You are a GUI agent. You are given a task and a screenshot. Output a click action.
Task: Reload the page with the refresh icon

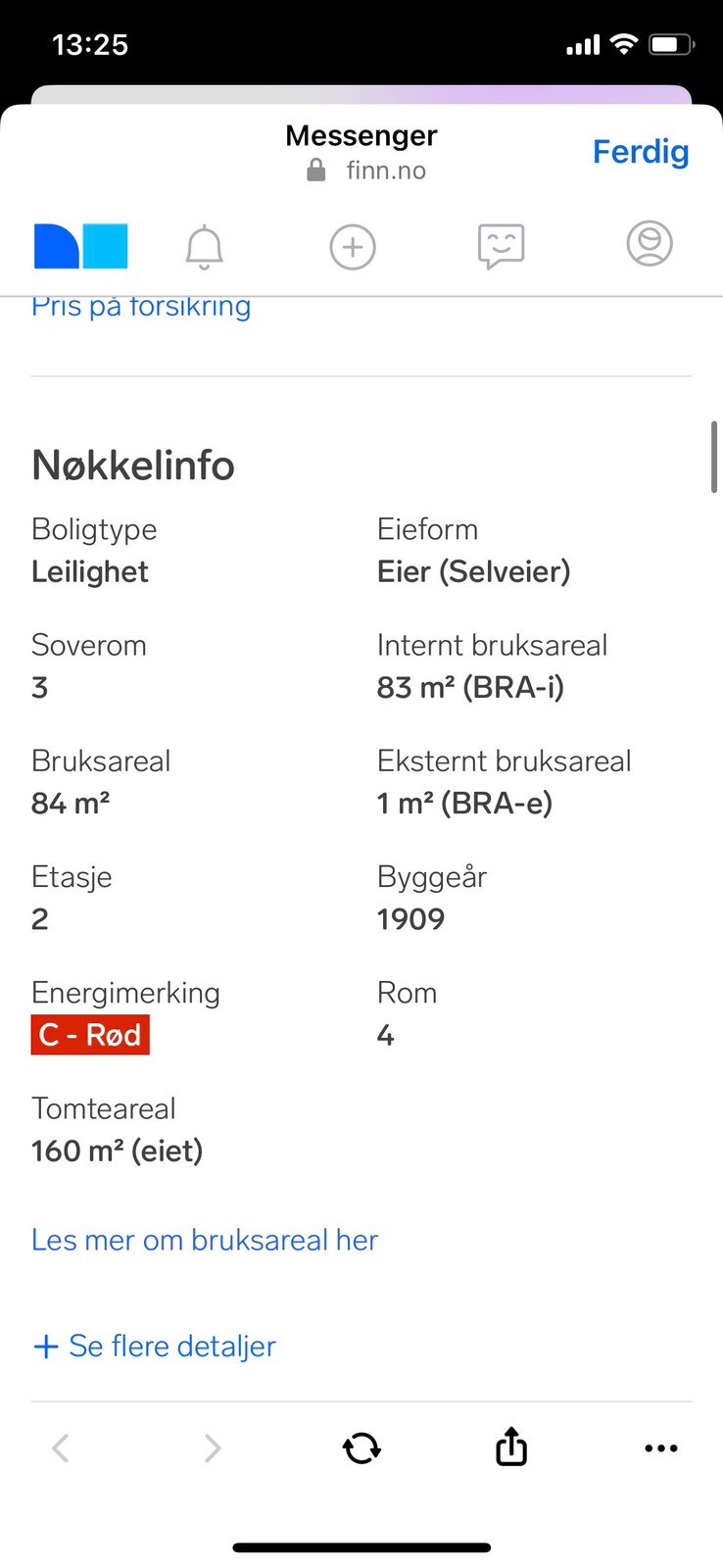(x=361, y=1447)
